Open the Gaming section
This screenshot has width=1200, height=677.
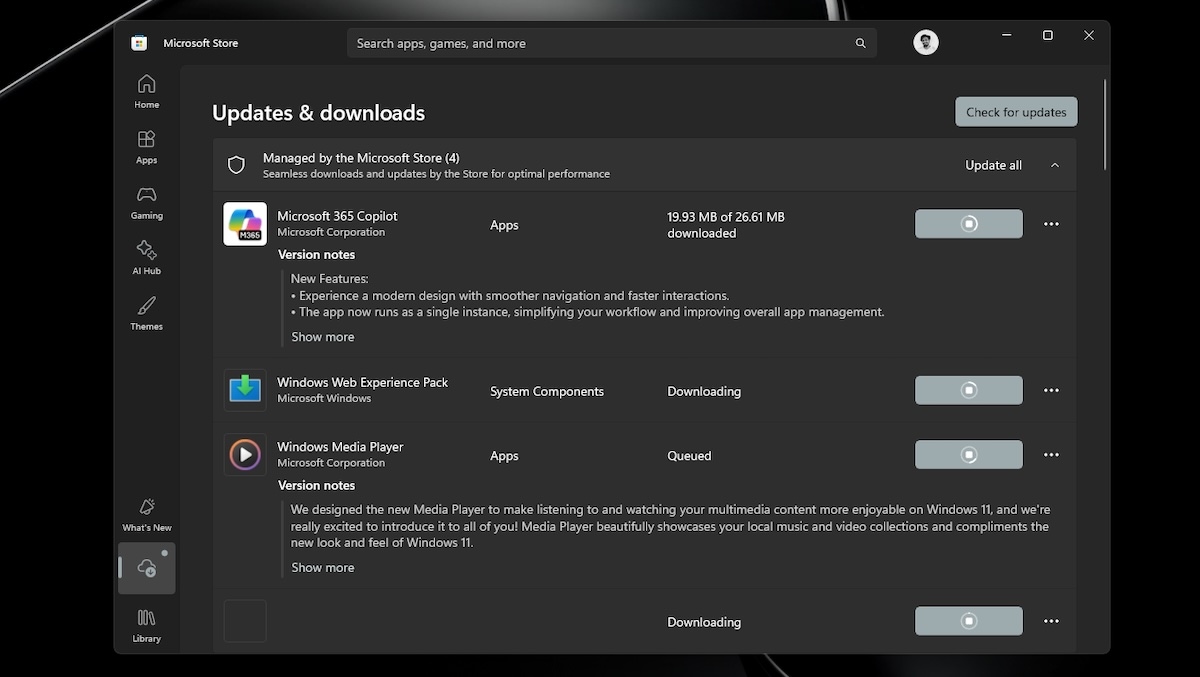(146, 202)
